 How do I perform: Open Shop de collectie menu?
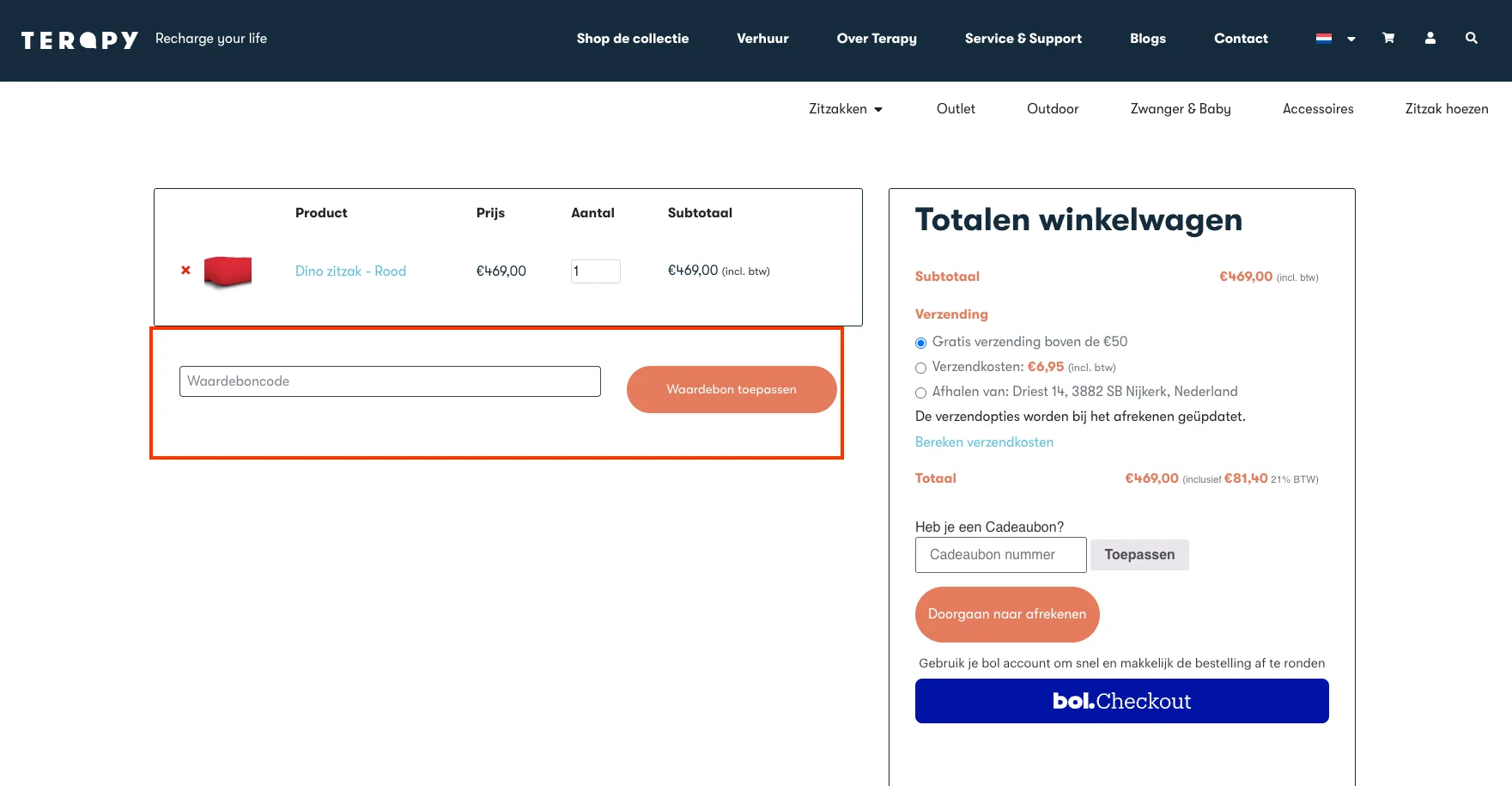(632, 39)
